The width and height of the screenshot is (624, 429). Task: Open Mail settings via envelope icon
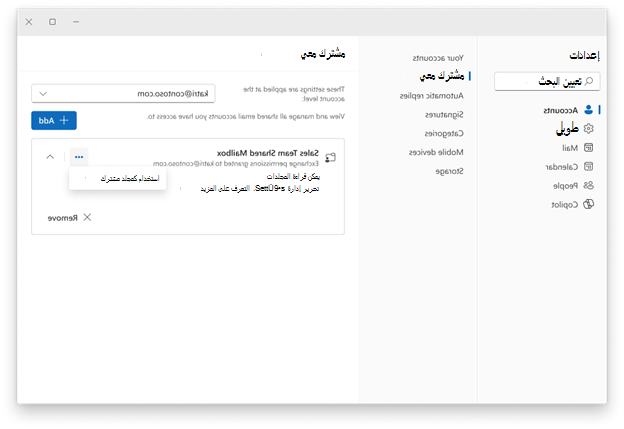tap(588, 148)
